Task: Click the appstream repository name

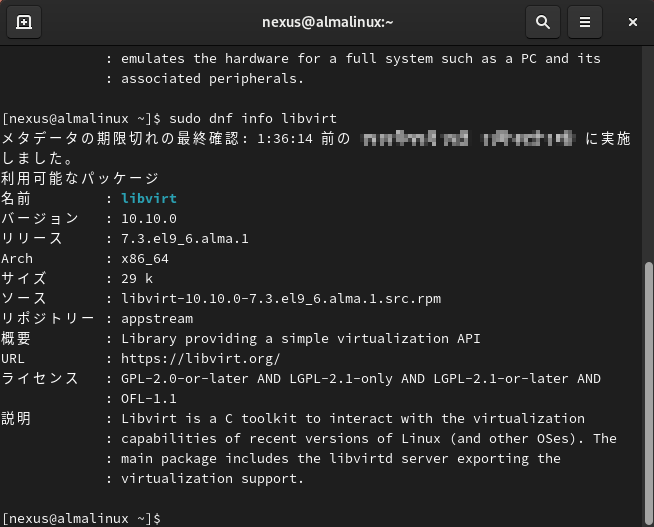Action: coord(156,318)
